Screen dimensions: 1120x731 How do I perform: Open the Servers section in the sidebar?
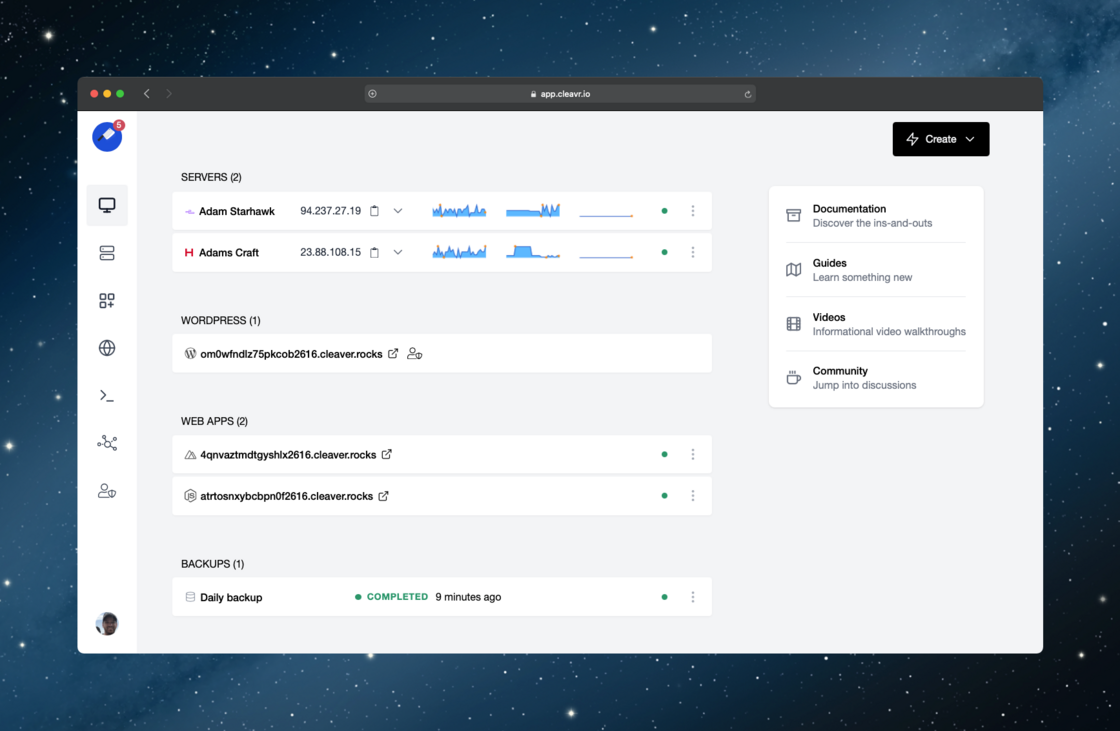click(x=107, y=204)
